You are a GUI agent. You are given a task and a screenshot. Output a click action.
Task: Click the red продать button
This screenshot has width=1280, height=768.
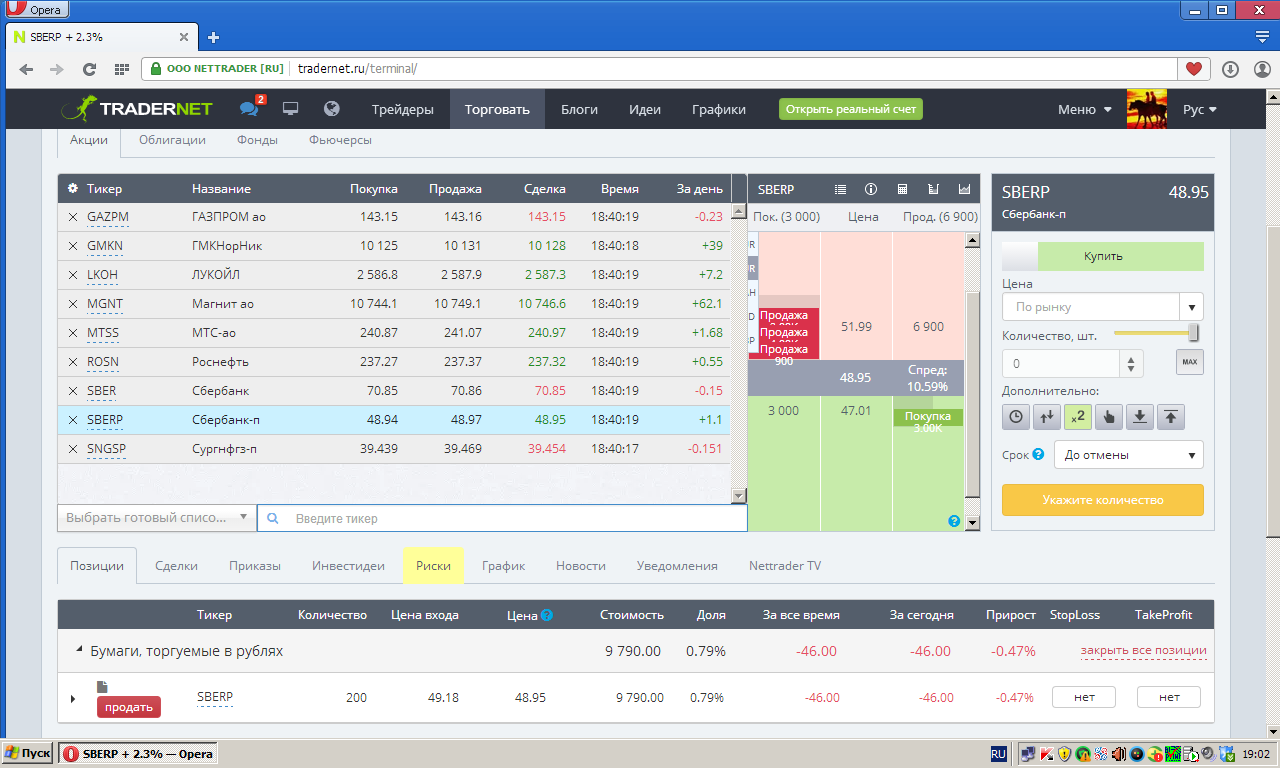click(x=129, y=707)
